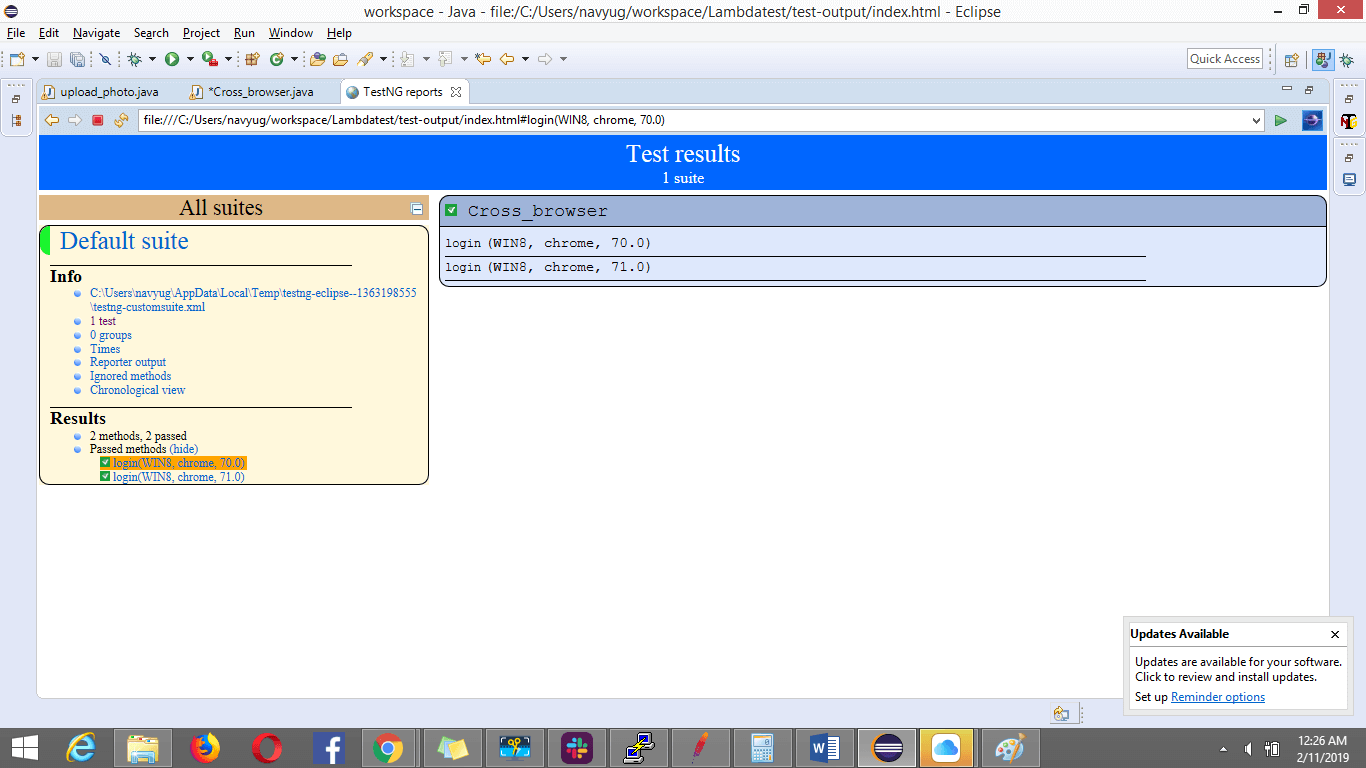Click the green checkbox beside Cross_browser header
The width and height of the screenshot is (1366, 768).
[451, 210]
